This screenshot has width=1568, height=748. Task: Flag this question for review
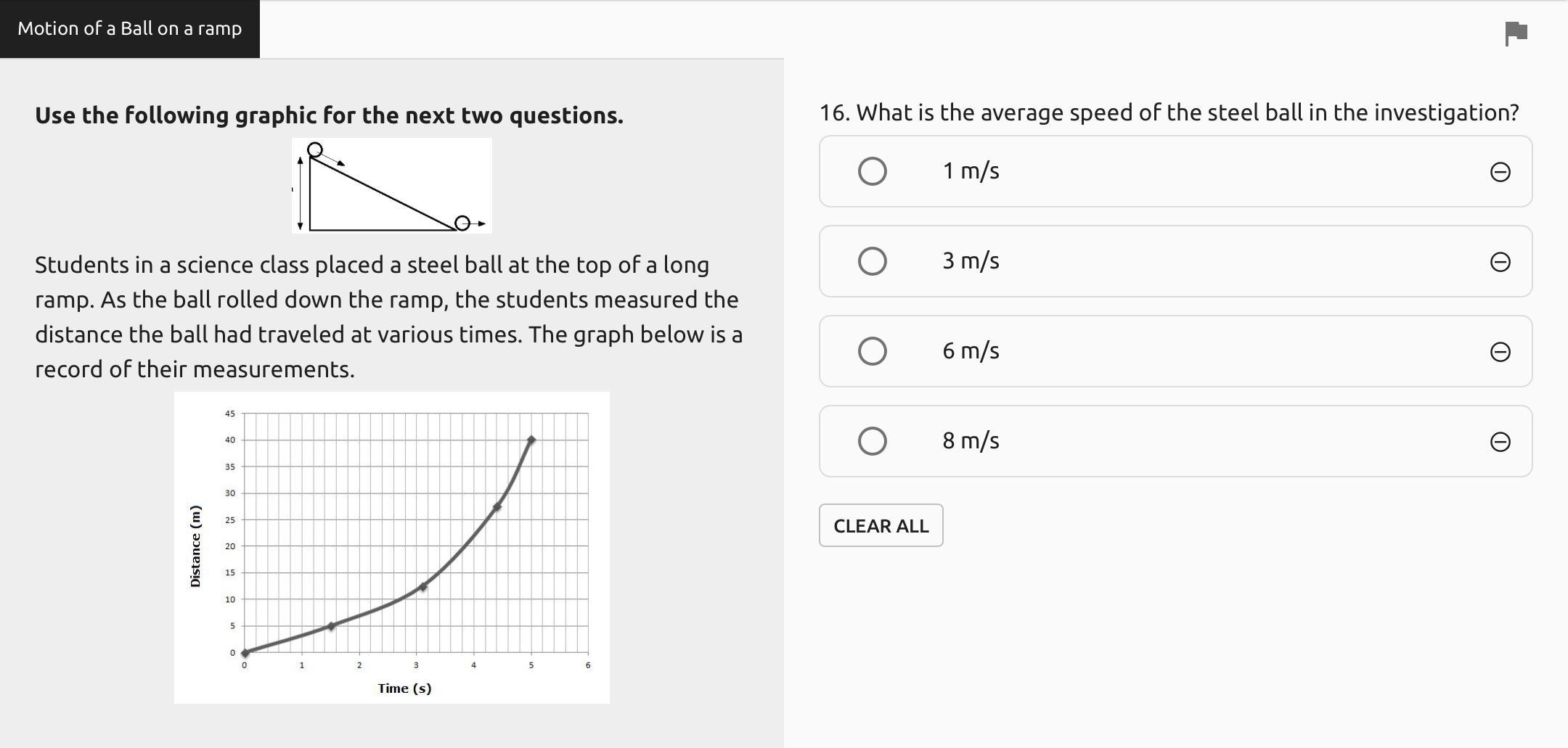pyautogui.click(x=1516, y=33)
